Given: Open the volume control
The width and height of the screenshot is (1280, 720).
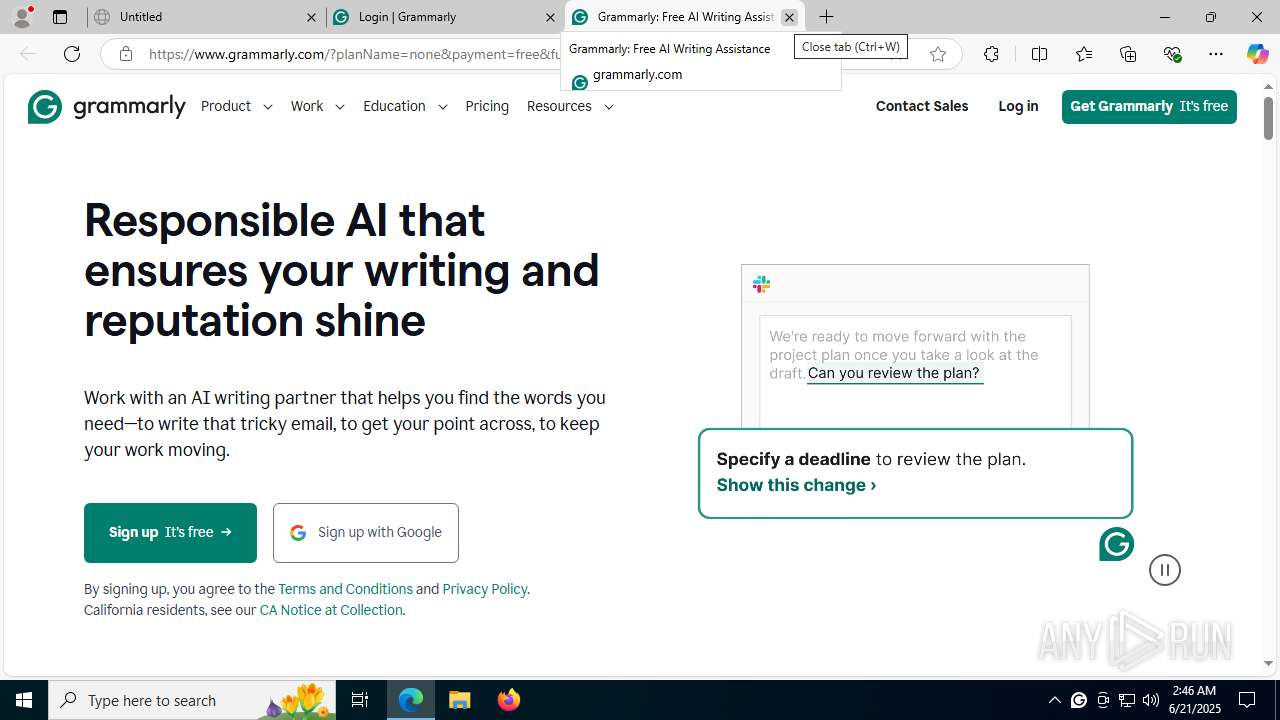Looking at the screenshot, I should (1150, 700).
